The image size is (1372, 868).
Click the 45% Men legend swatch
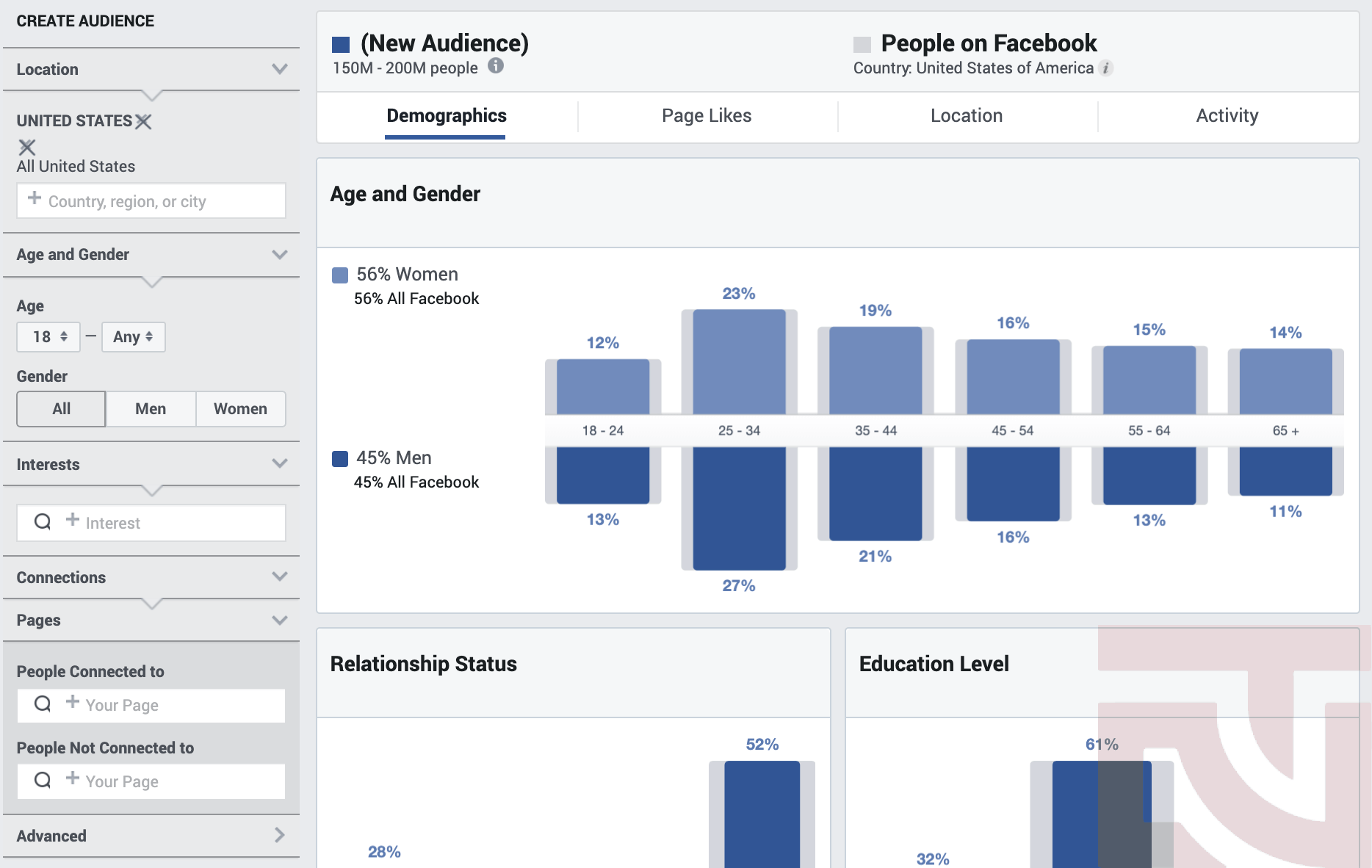point(340,459)
